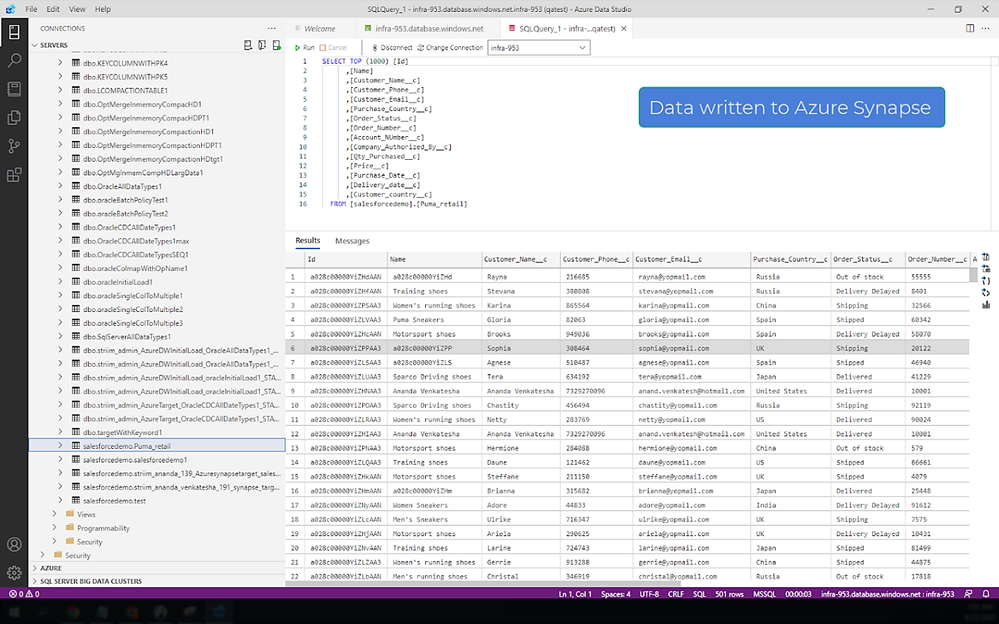This screenshot has height=624, width=999.
Task: Save results as XML icon
Action: [986, 293]
